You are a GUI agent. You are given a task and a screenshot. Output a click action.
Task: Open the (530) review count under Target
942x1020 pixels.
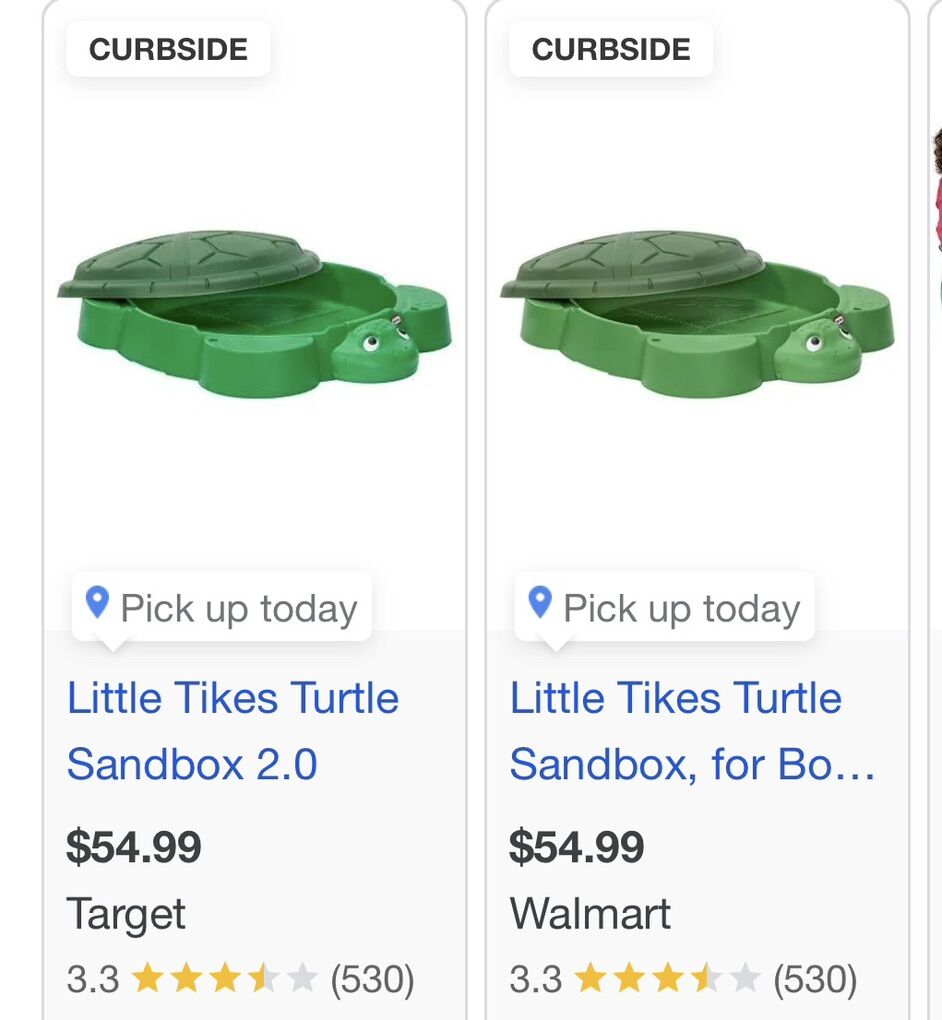tap(372, 980)
